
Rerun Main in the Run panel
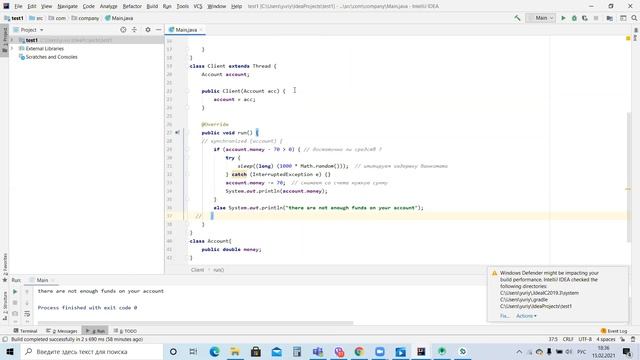[x=15, y=291]
